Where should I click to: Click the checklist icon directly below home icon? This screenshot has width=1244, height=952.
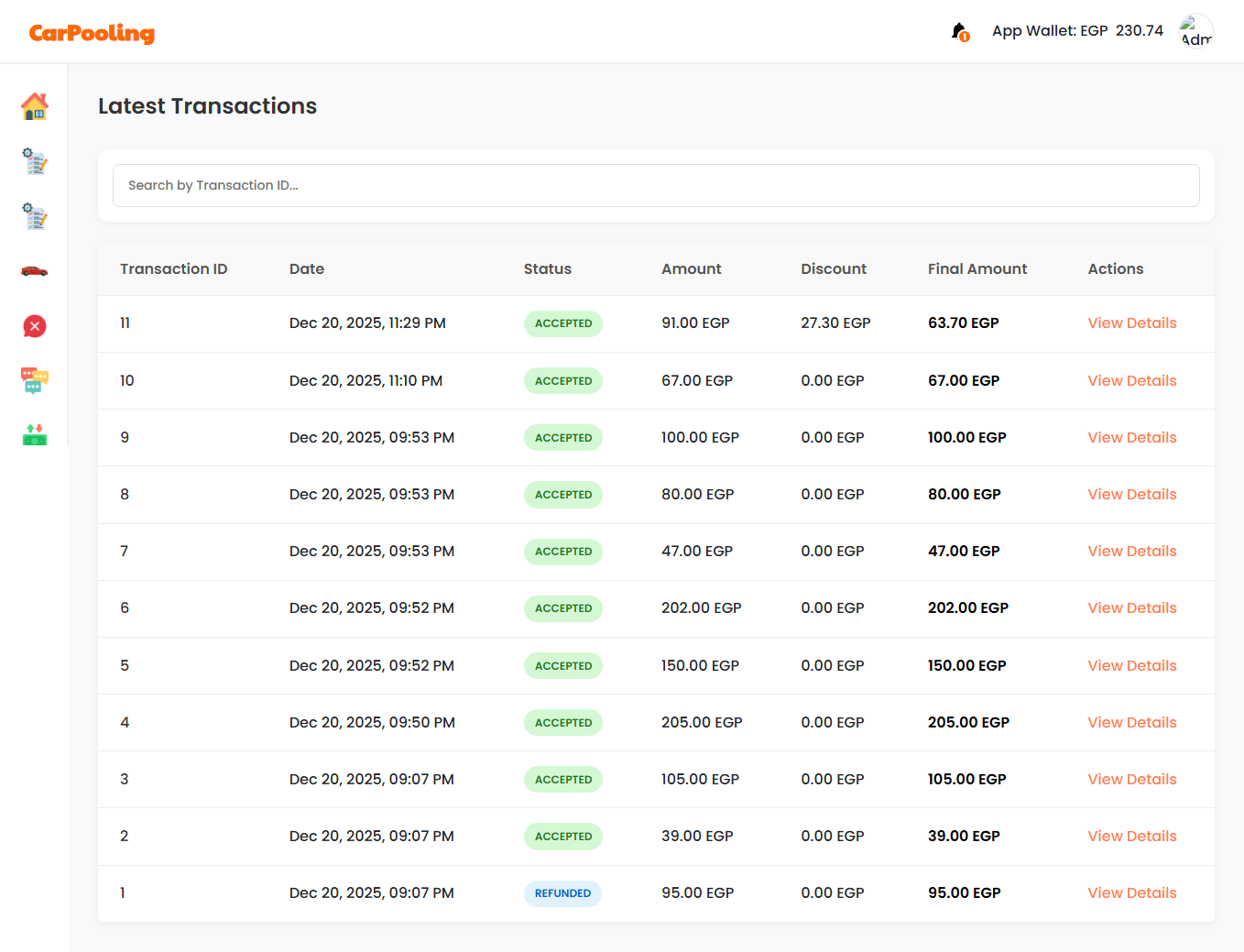click(x=35, y=161)
